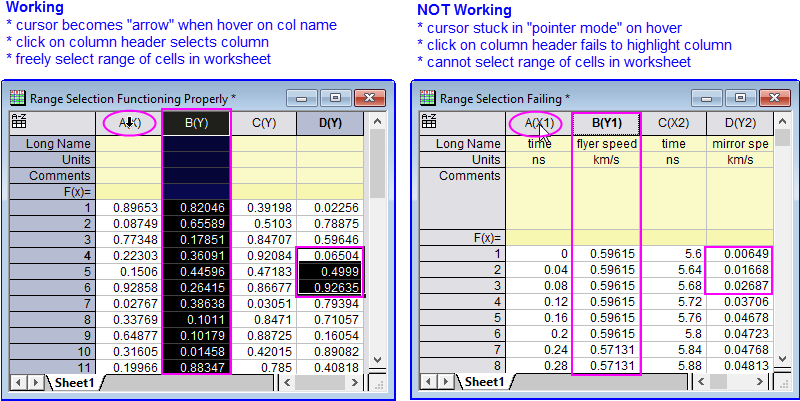Click cell 5.88 in the Failing worksheet
Image resolution: width=800 pixels, height=401 pixels.
[x=673, y=366]
